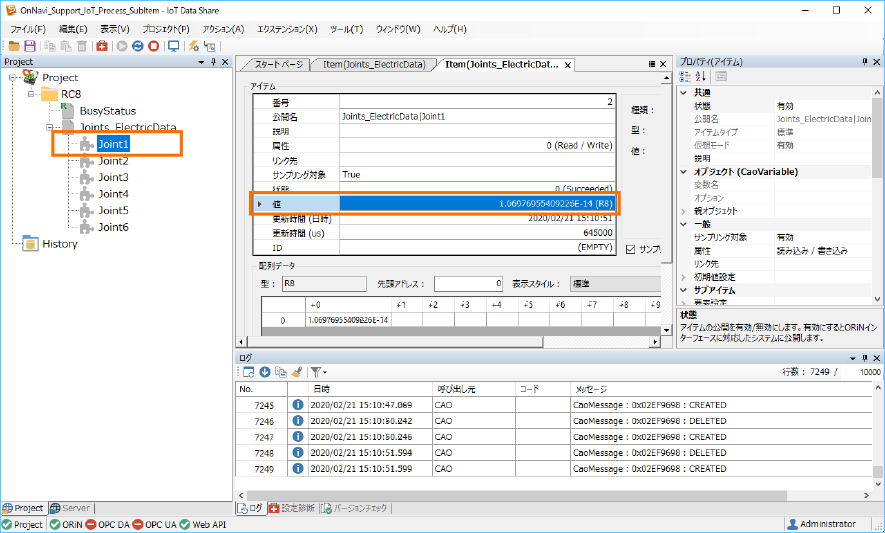This screenshot has width=885, height=533.
Task: Click the categorized view icon in properties
Action: (686, 77)
